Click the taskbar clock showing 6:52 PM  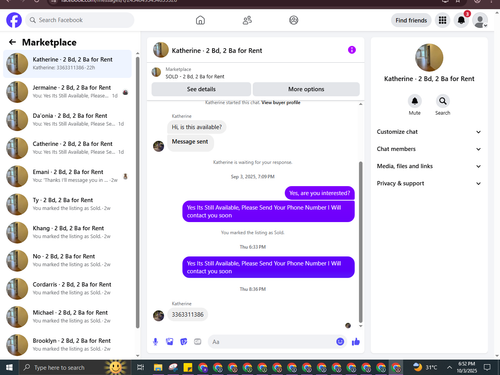click(467, 367)
